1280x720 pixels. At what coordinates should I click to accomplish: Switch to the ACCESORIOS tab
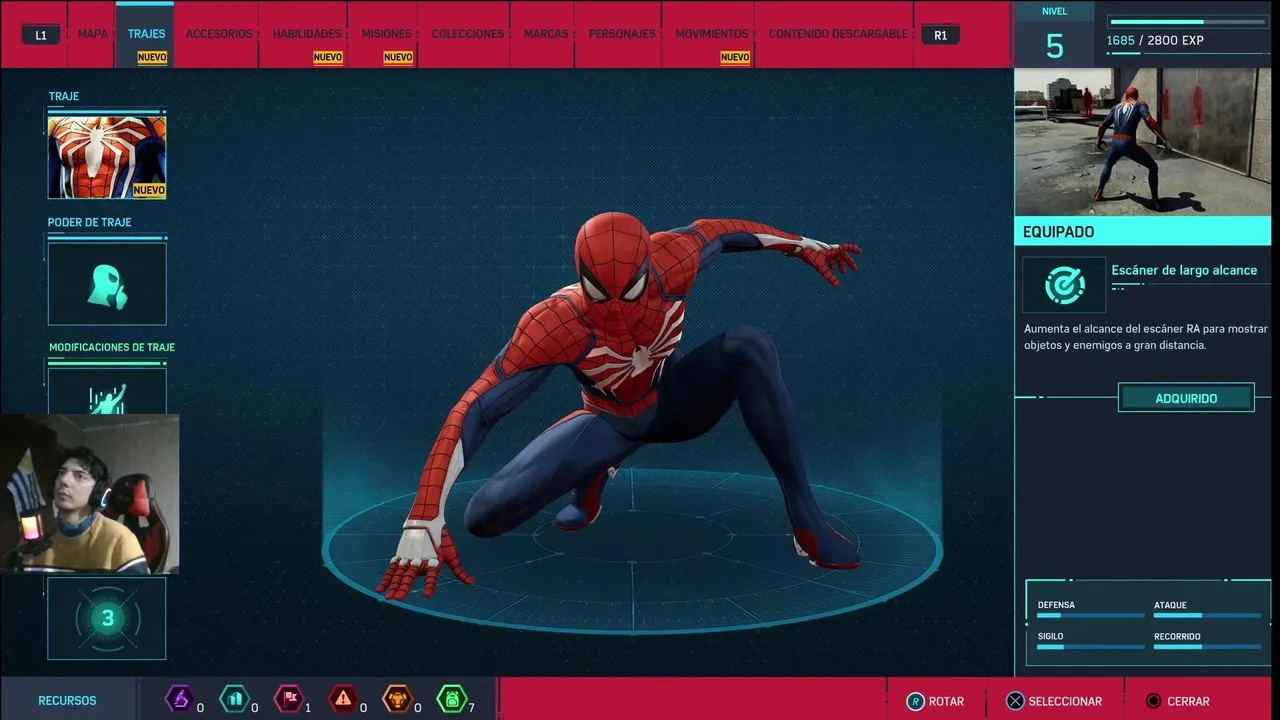[219, 34]
